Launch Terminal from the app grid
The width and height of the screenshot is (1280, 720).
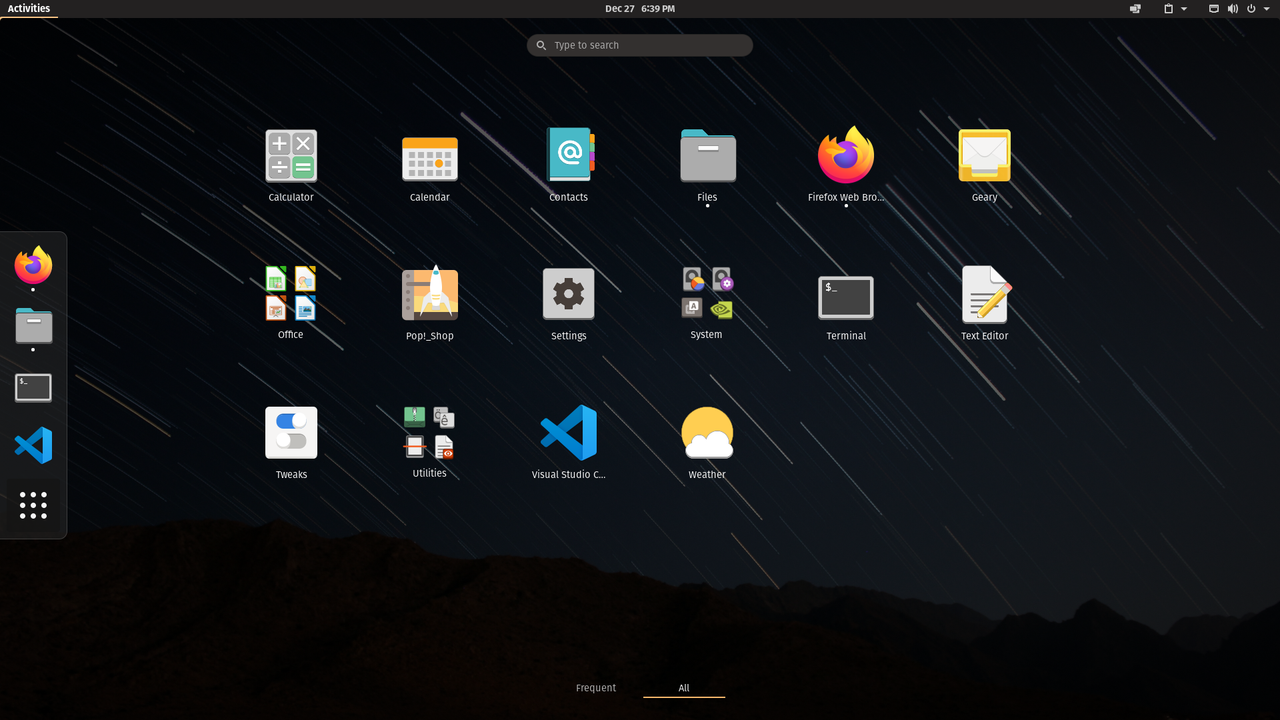pyautogui.click(x=846, y=297)
